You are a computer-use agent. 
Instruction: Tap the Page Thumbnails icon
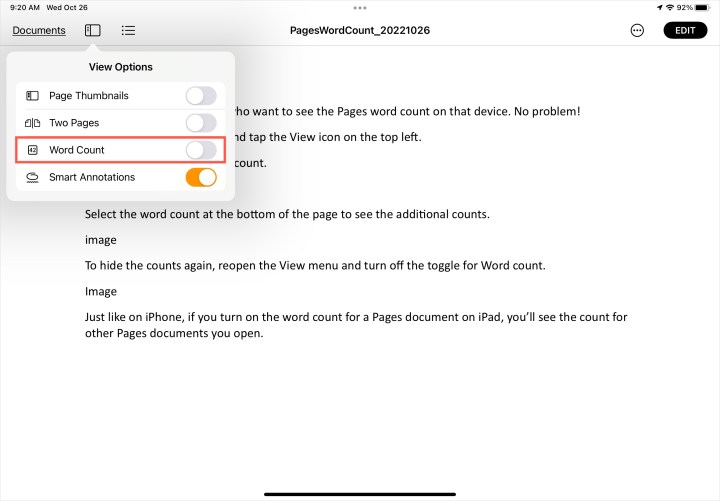click(32, 96)
